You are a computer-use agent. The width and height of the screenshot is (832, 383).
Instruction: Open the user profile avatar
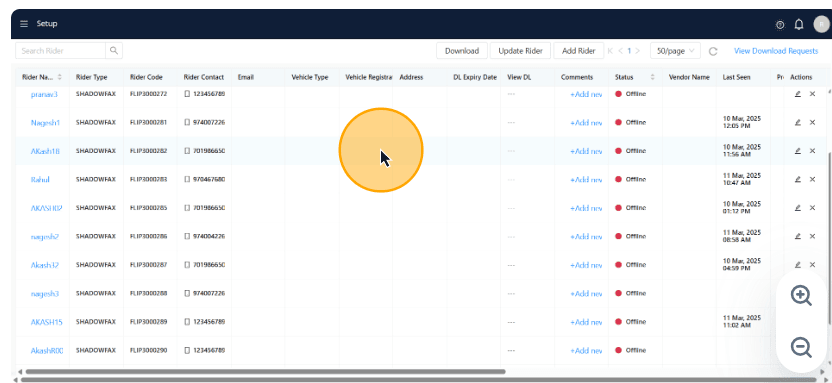tap(821, 24)
